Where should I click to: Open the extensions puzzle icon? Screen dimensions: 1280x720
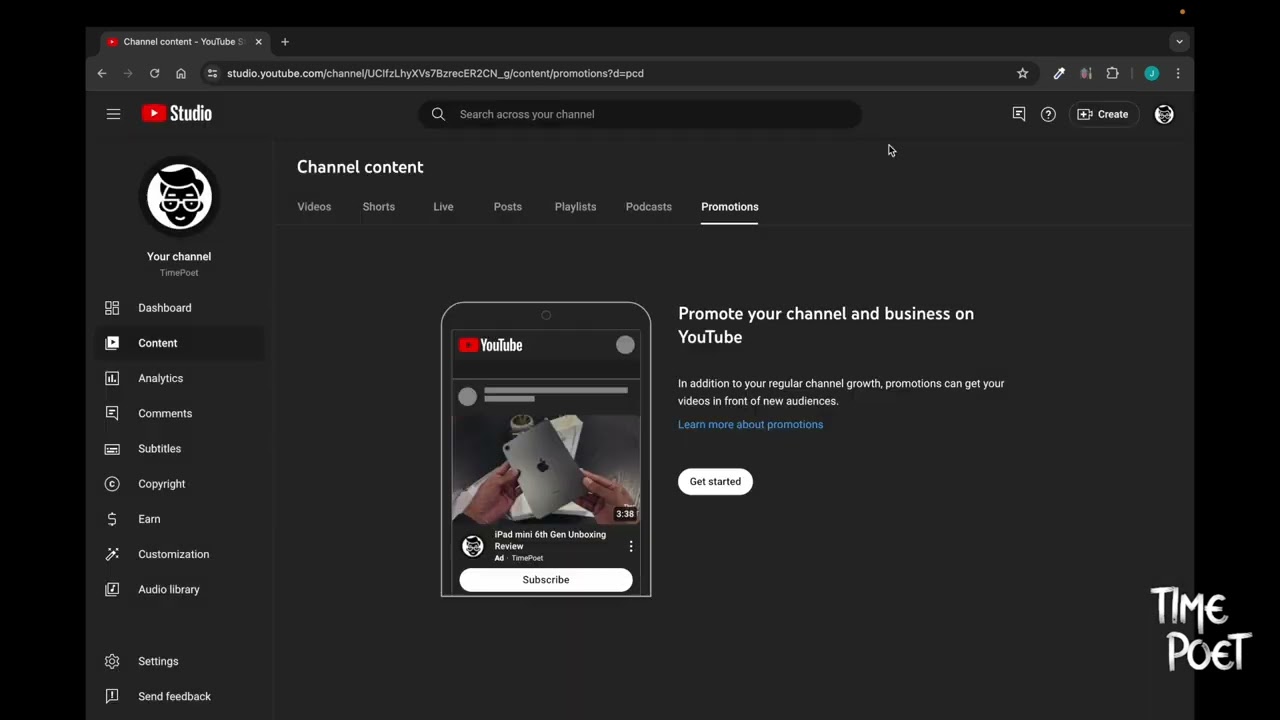1112,73
